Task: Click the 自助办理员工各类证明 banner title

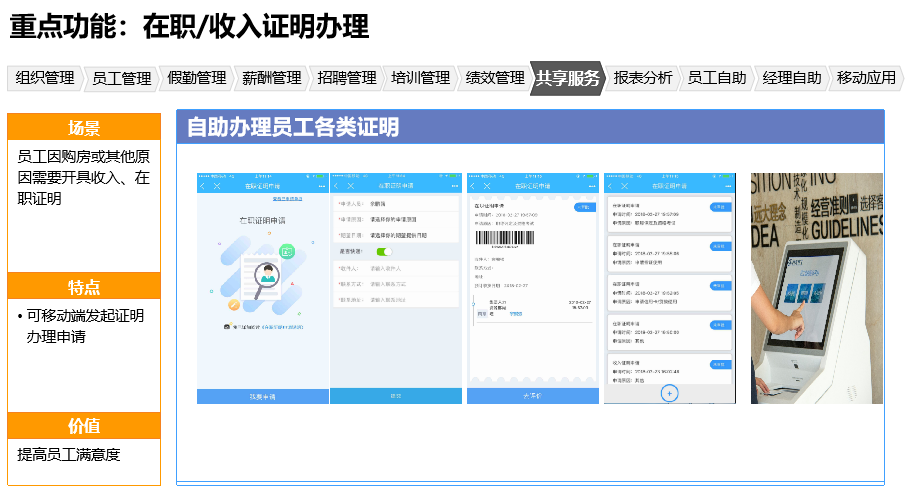Action: [x=293, y=127]
